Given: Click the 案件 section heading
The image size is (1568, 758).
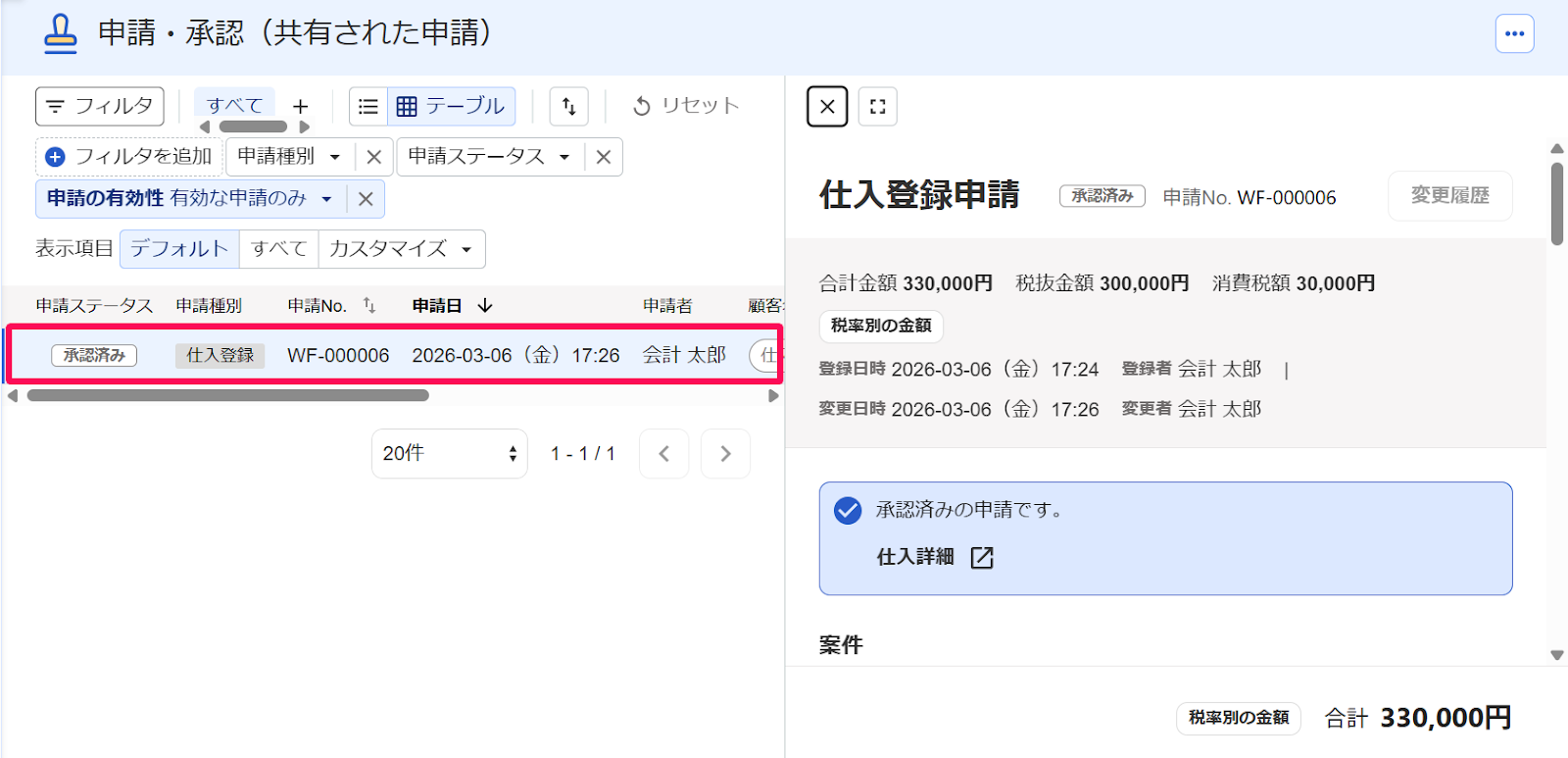Looking at the screenshot, I should coord(841,644).
